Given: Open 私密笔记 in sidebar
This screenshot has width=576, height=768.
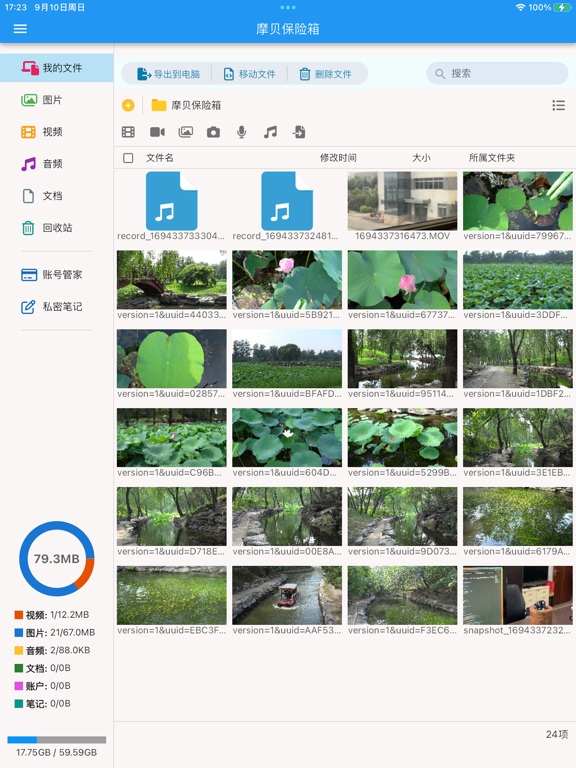Looking at the screenshot, I should 57,307.
